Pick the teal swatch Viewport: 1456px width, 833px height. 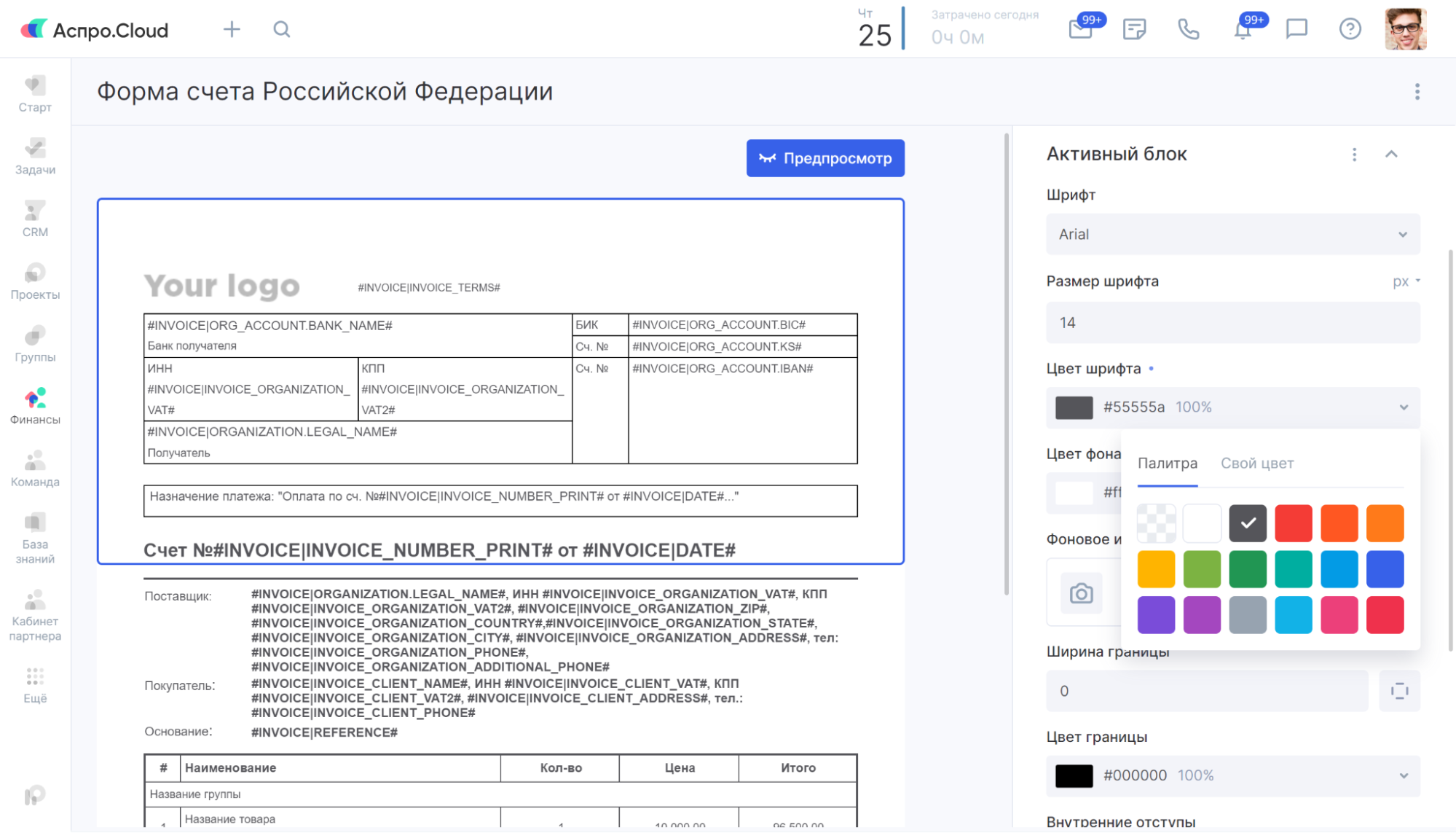pyautogui.click(x=1294, y=569)
